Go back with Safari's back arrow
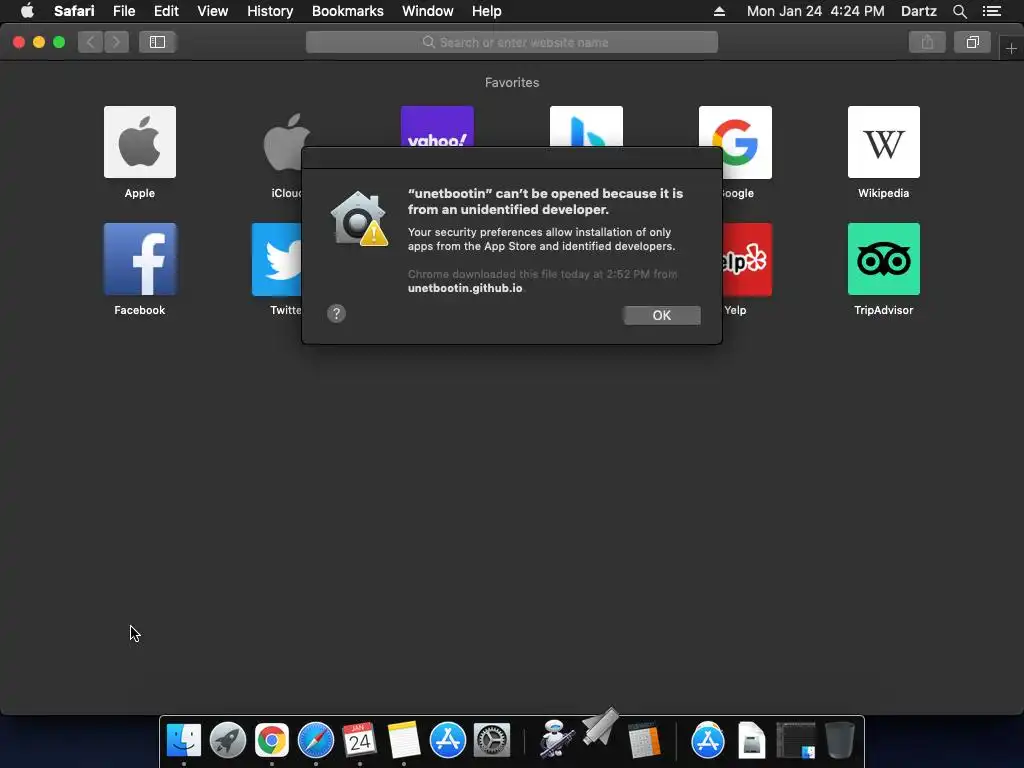This screenshot has width=1024, height=768. 90,42
